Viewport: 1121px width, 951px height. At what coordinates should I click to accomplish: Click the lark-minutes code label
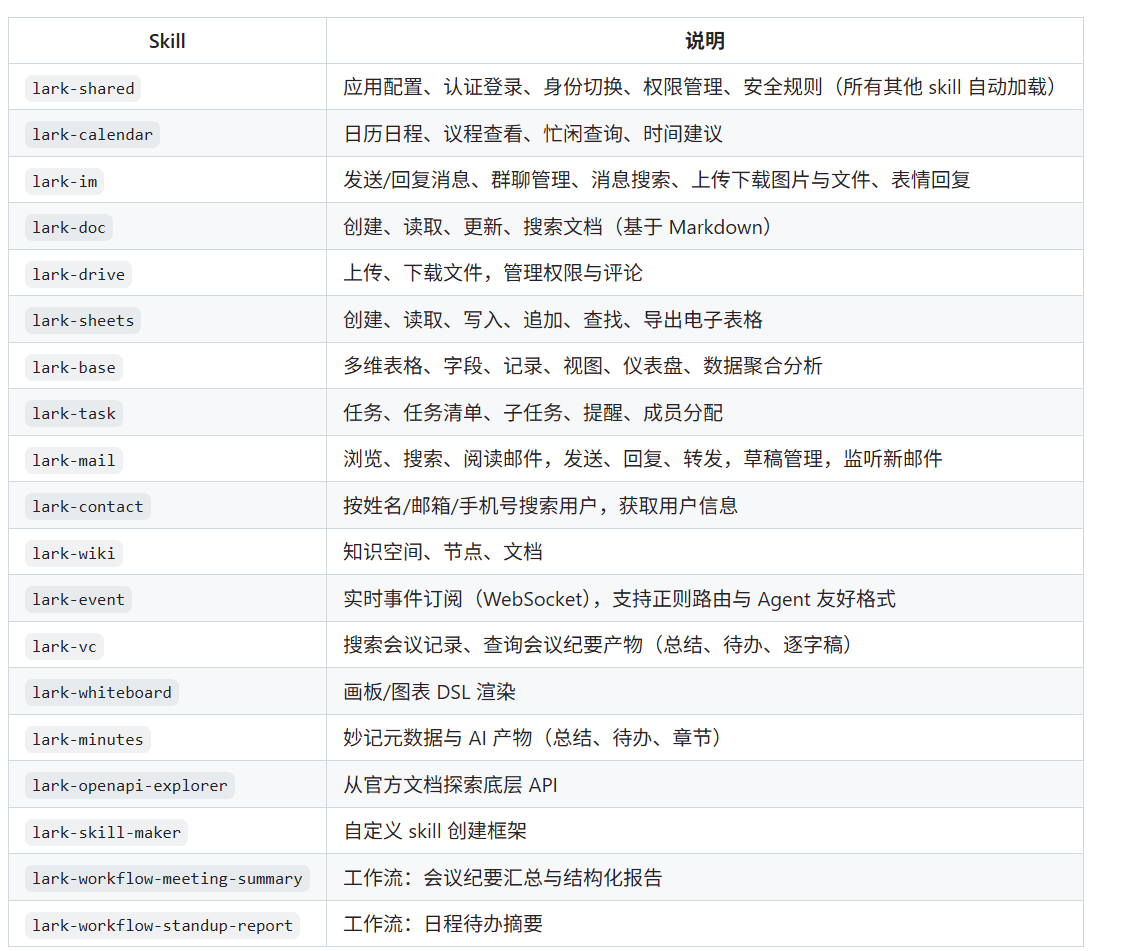[88, 739]
